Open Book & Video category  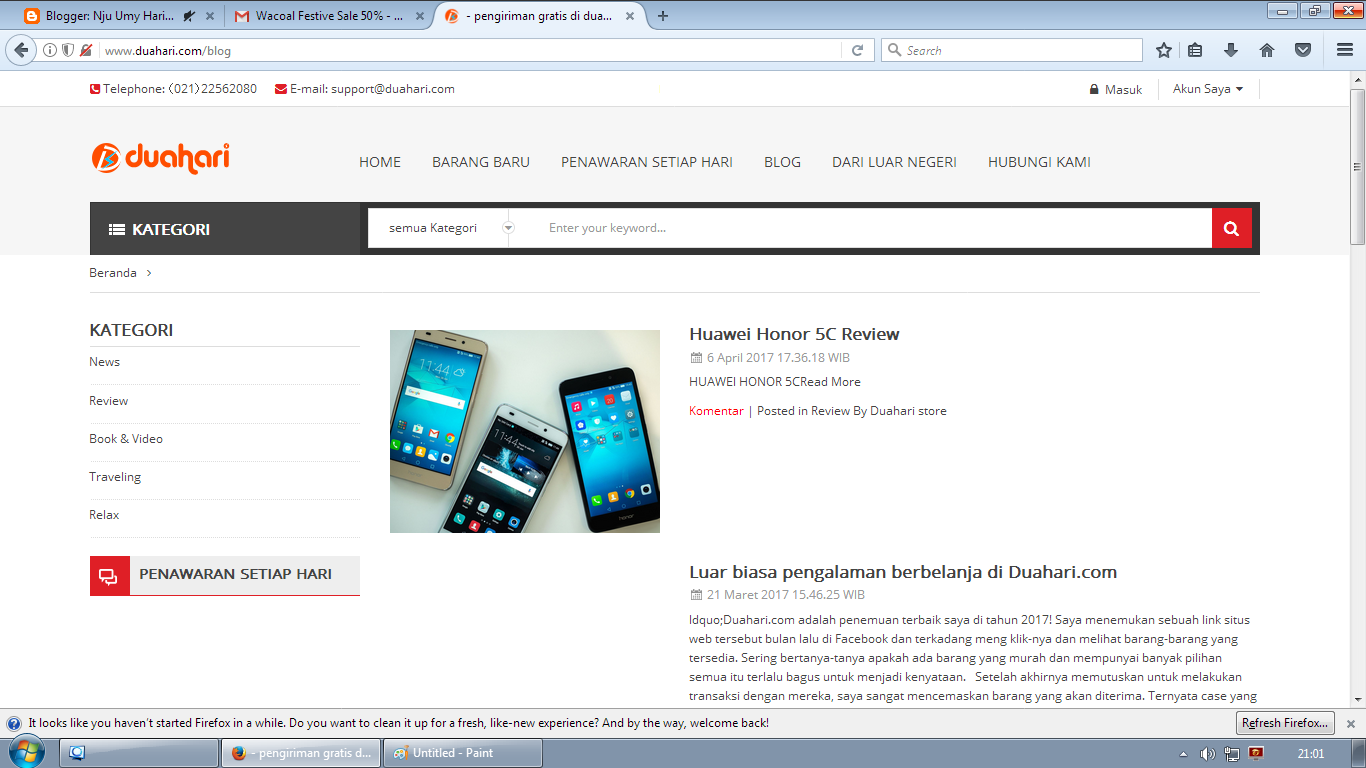(x=126, y=439)
